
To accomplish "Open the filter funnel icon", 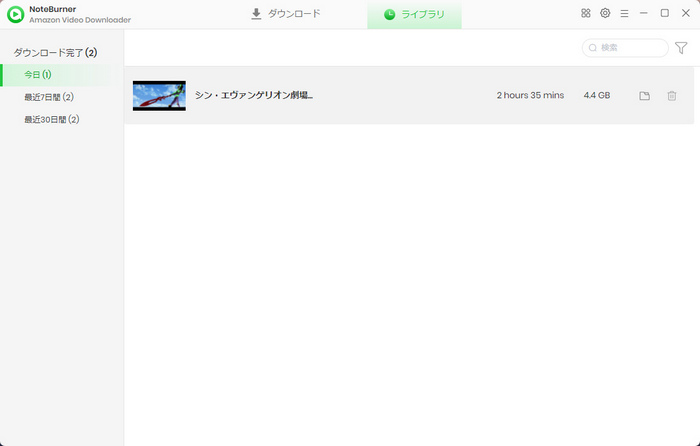I will (x=681, y=48).
